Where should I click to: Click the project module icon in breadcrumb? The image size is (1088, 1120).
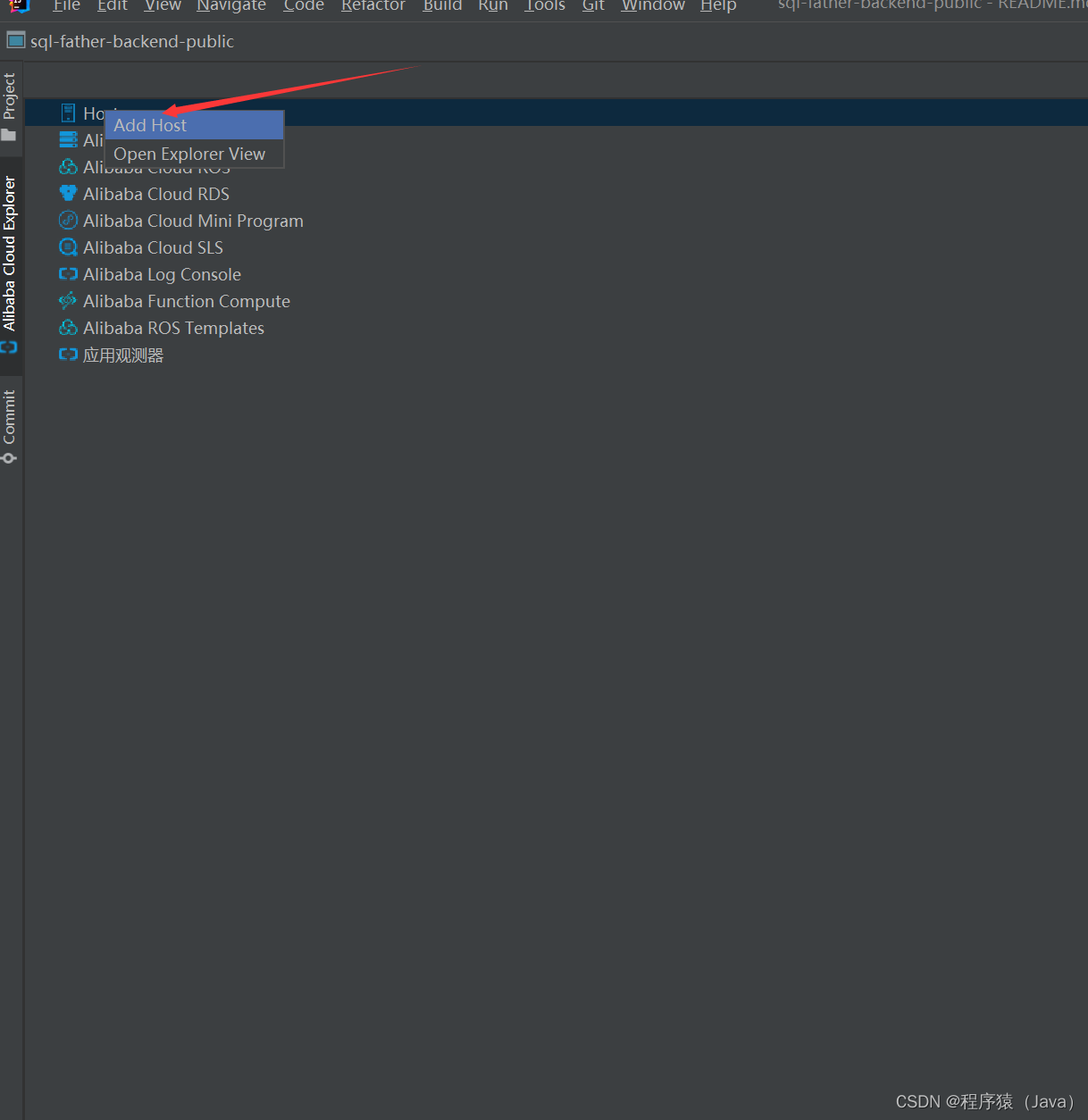(16, 41)
